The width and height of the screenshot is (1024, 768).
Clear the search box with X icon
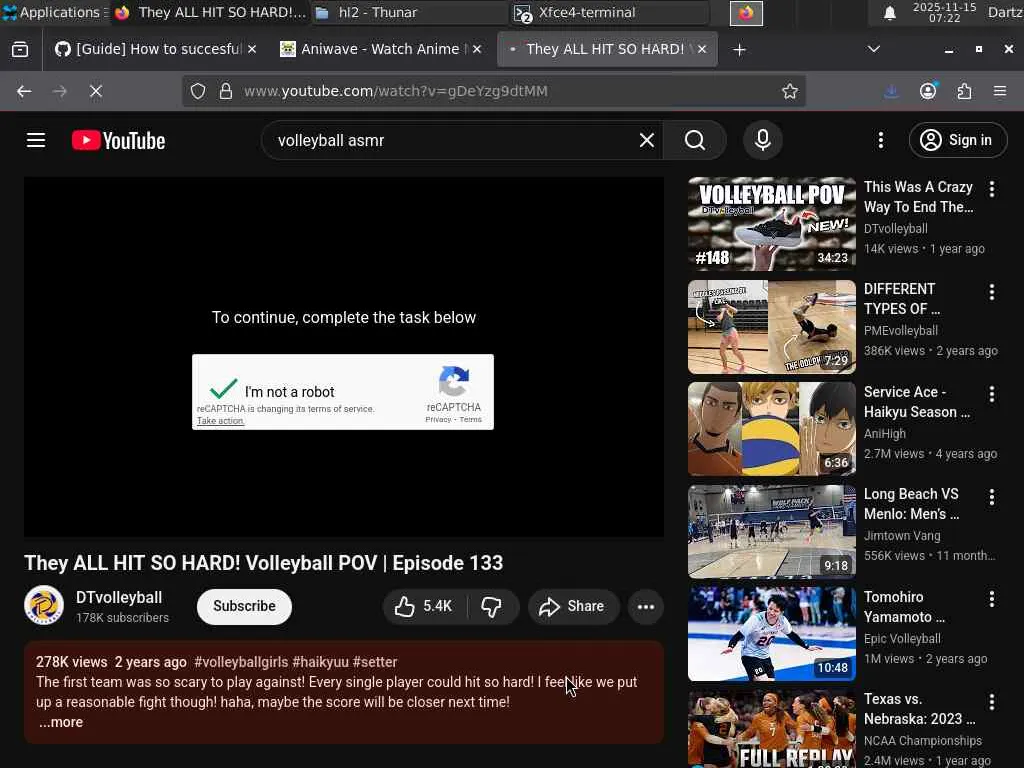[x=647, y=140]
